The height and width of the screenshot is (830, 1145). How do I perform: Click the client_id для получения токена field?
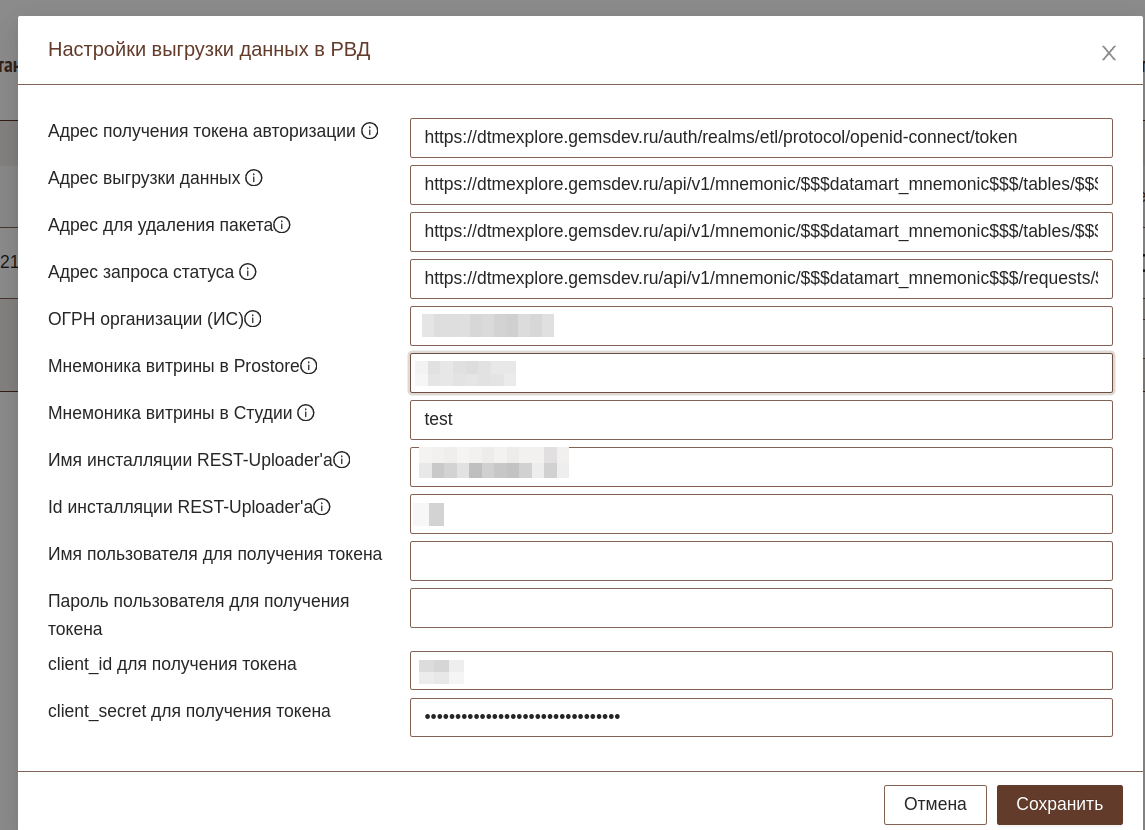pos(760,670)
